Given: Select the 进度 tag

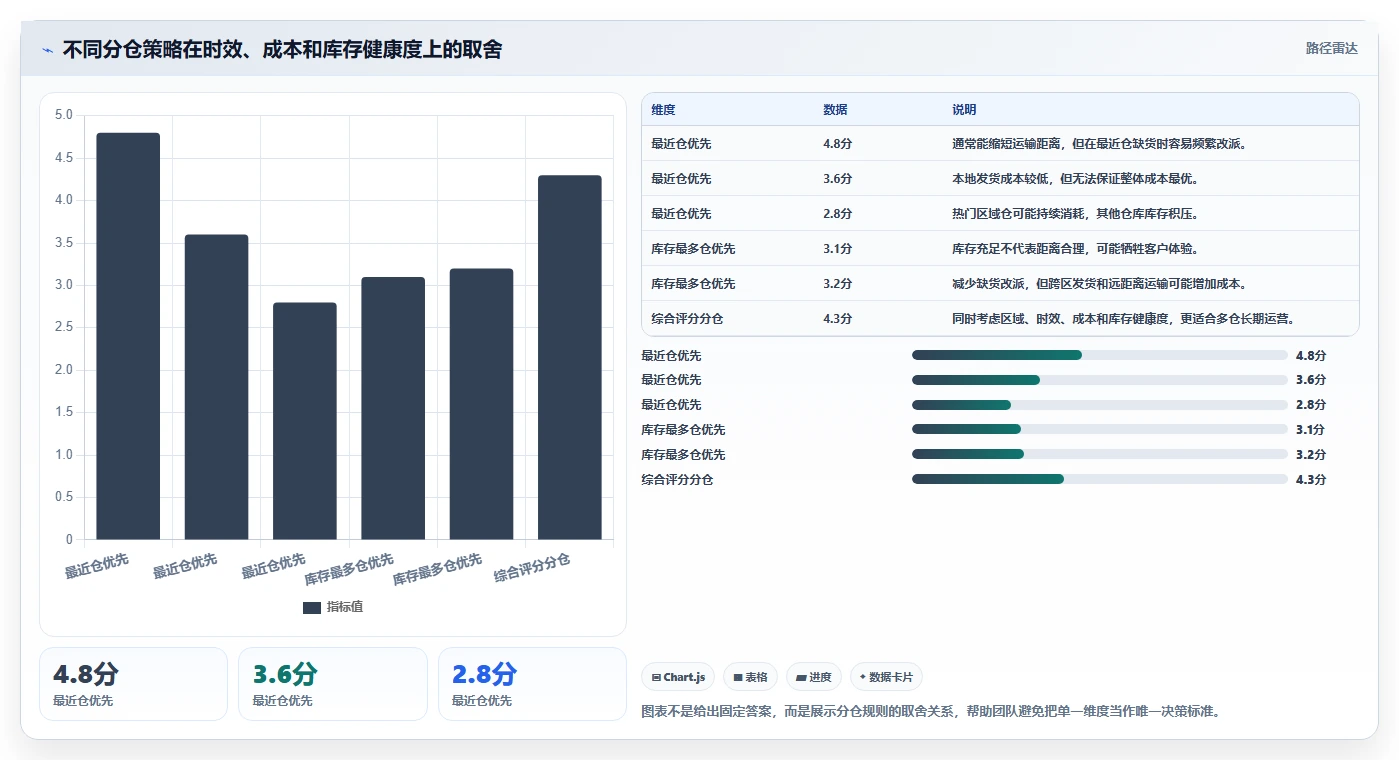Looking at the screenshot, I should pyautogui.click(x=814, y=677).
